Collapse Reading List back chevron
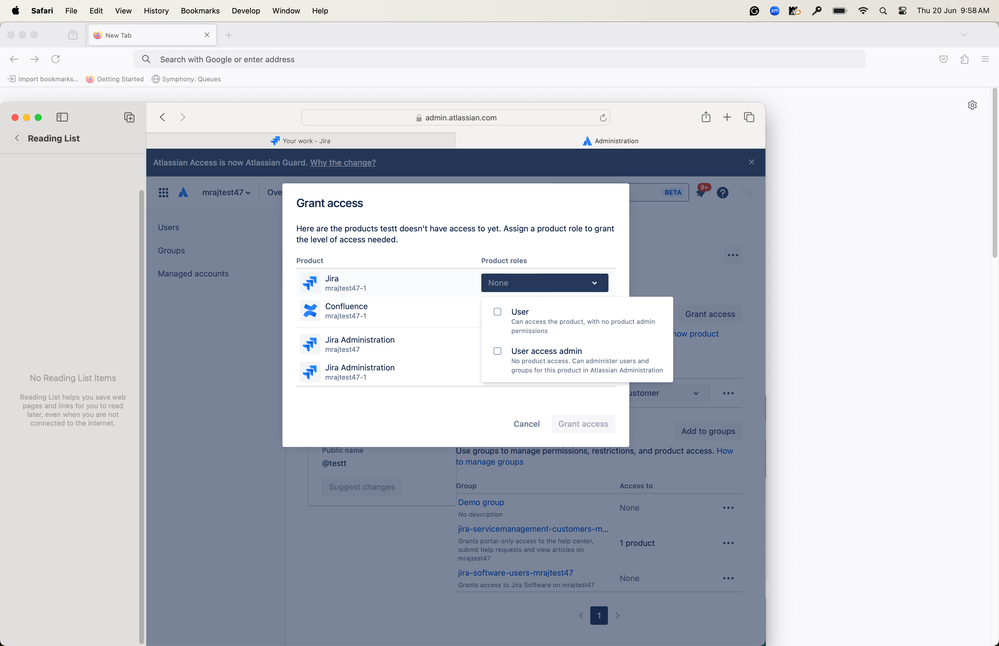The height and width of the screenshot is (646, 999). [17, 138]
